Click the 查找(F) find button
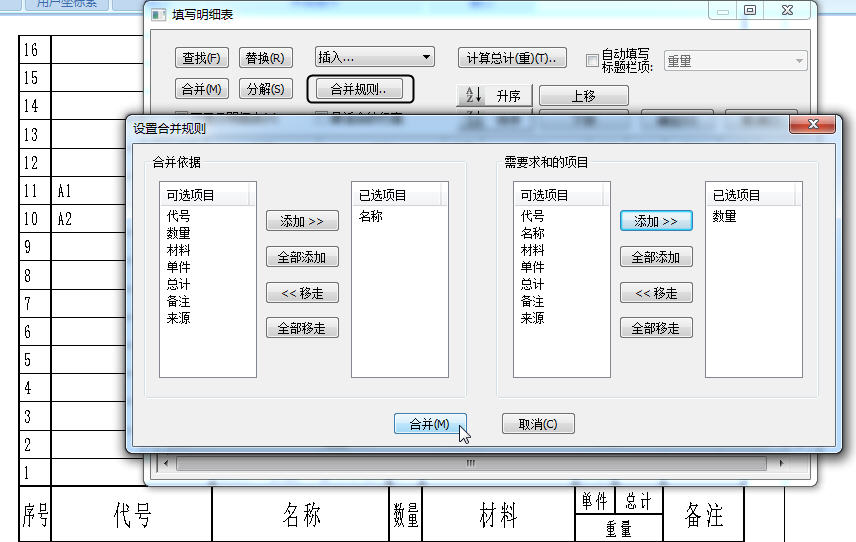 (x=201, y=58)
